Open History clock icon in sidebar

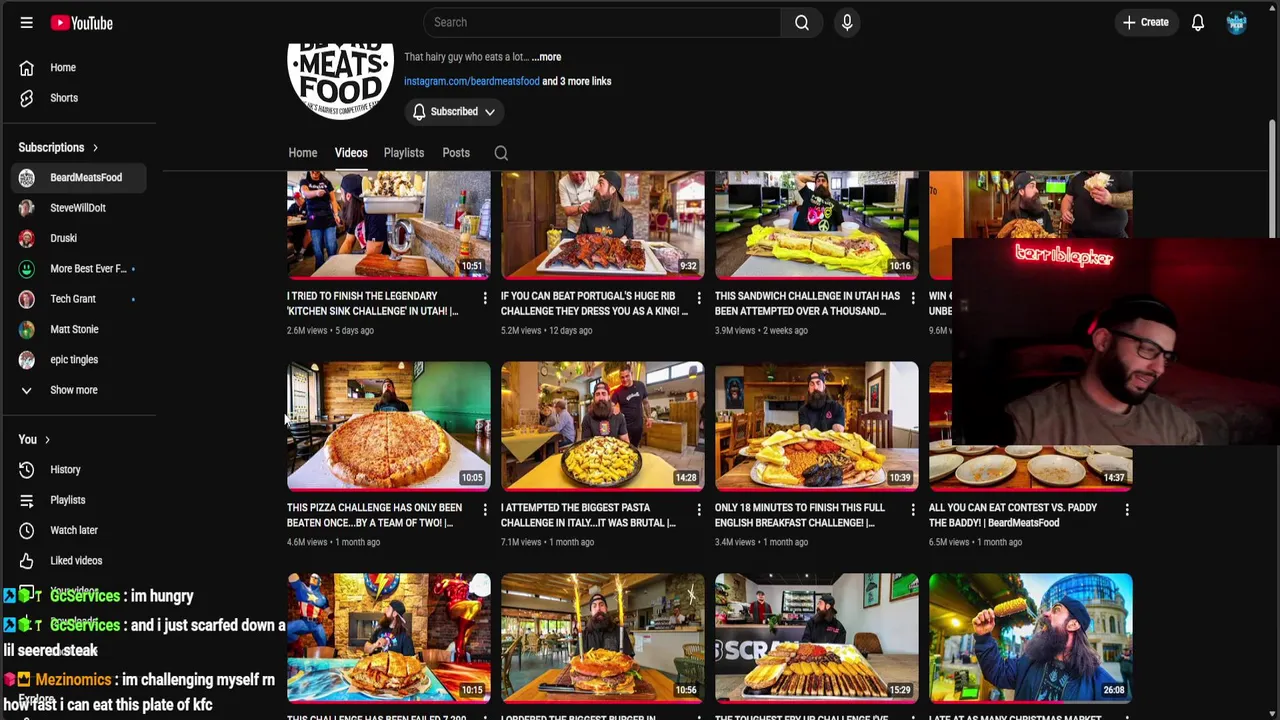point(27,469)
